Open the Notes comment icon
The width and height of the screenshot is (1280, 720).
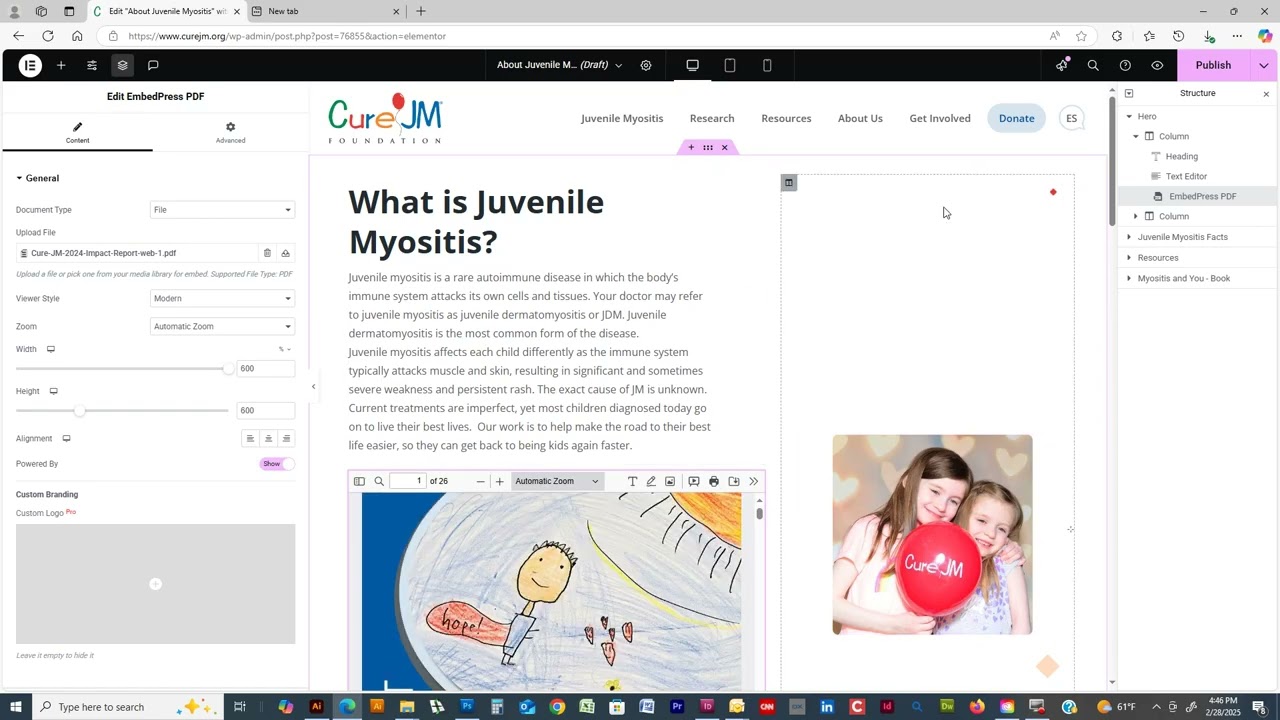coord(153,65)
